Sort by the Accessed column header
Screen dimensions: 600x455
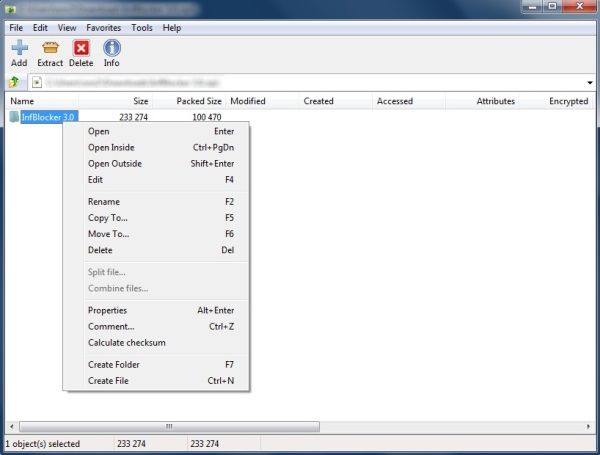pos(409,101)
